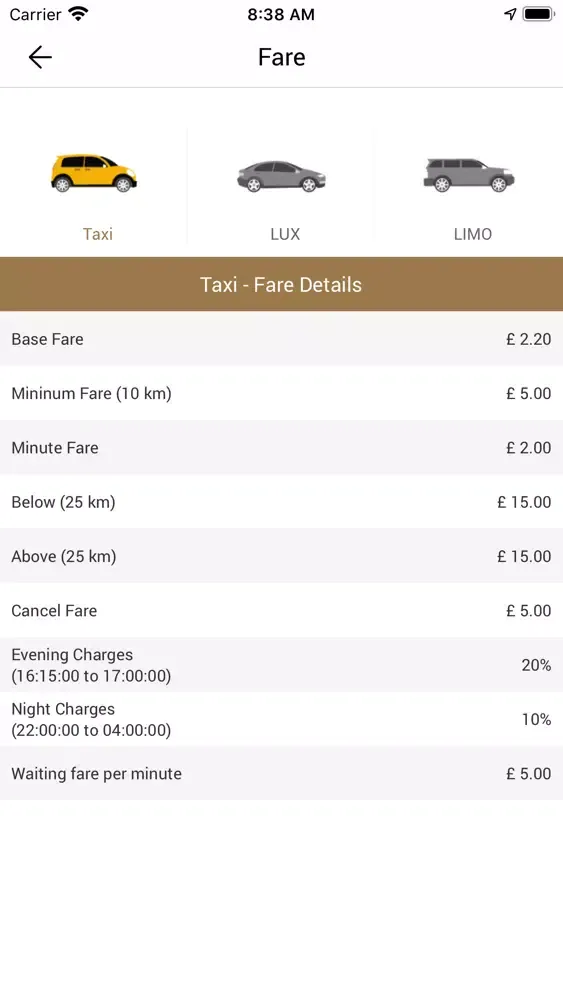Select the Below (25 km) row
Screen dimensions: 563x1000
point(281,502)
